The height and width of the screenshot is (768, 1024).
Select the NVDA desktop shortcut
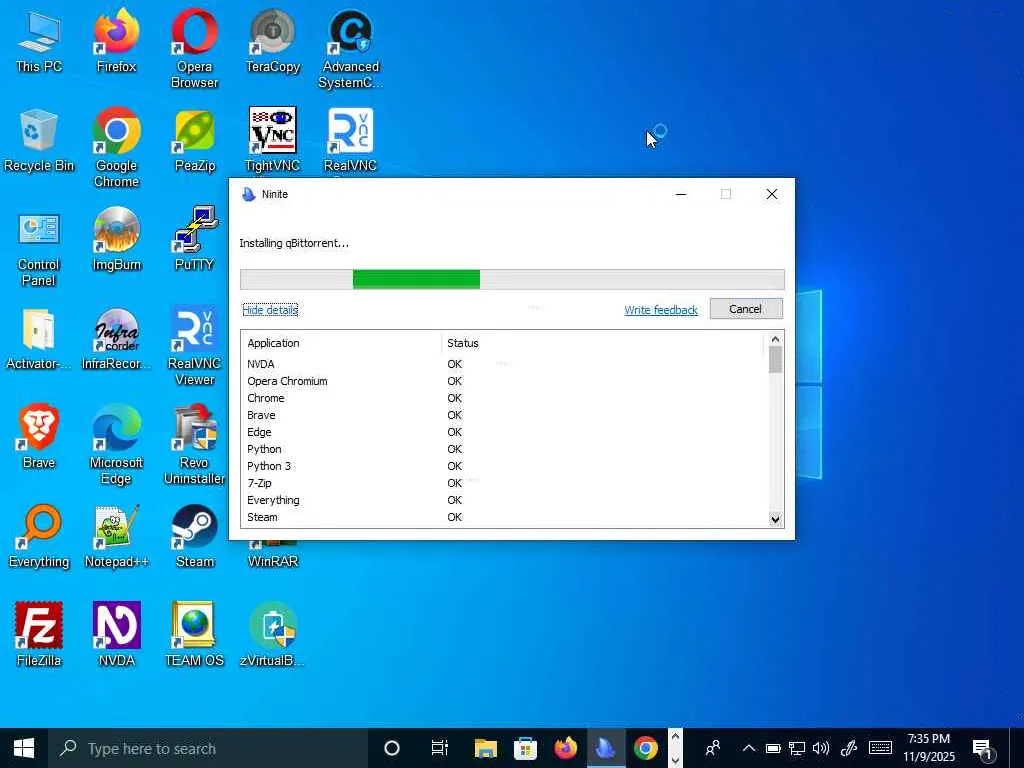pyautogui.click(x=116, y=628)
